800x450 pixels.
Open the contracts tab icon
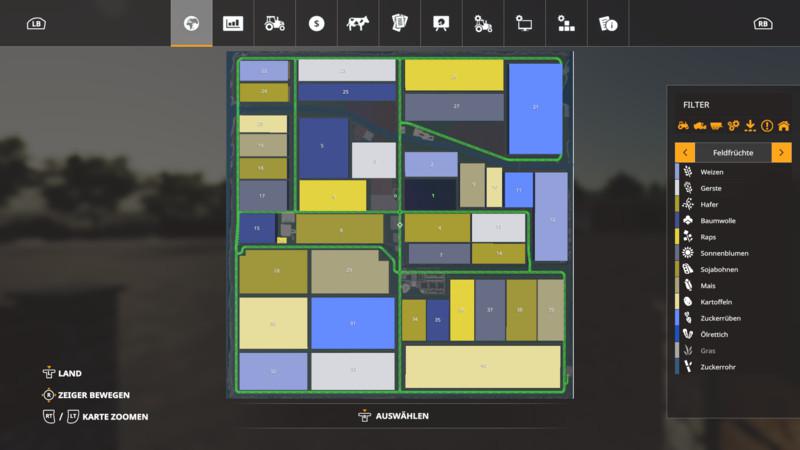(x=399, y=23)
